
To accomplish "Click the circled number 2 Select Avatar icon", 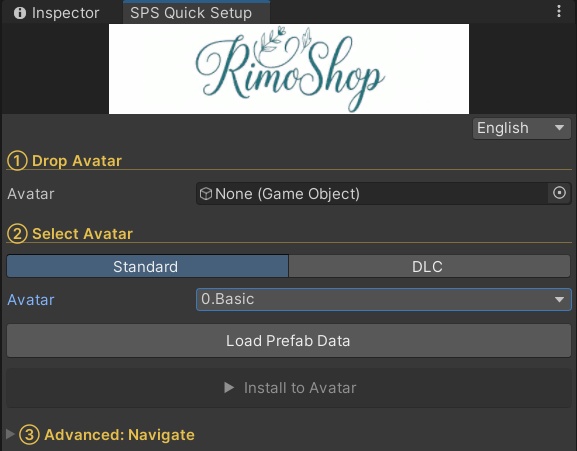I will coord(17,234).
